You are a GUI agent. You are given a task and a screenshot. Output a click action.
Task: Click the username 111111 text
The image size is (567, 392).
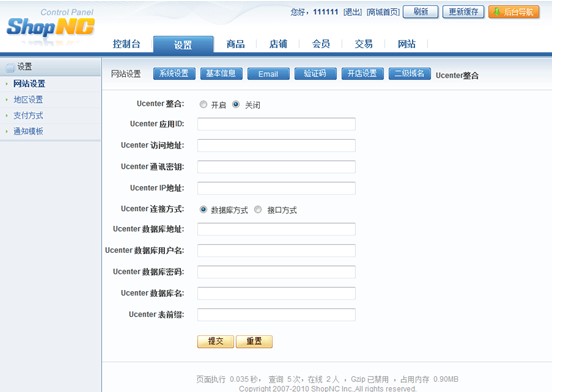tap(325, 12)
